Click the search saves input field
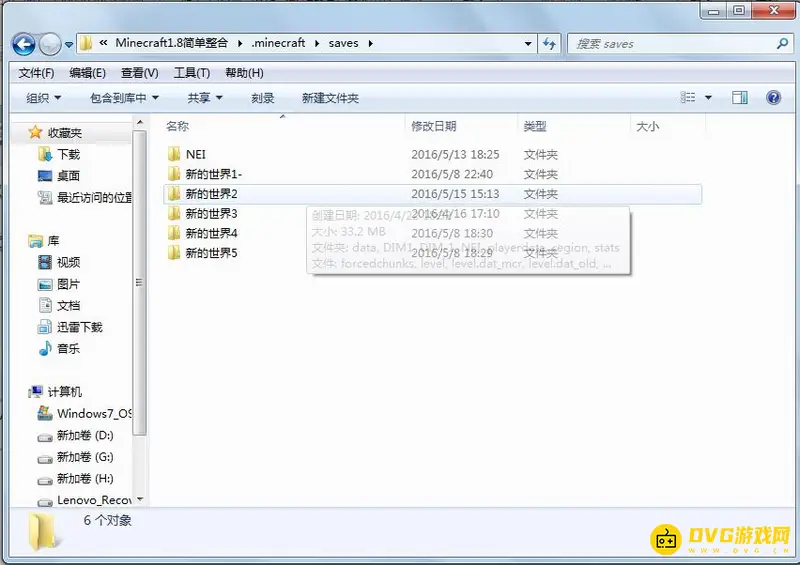This screenshot has height=565, width=800. 670,44
